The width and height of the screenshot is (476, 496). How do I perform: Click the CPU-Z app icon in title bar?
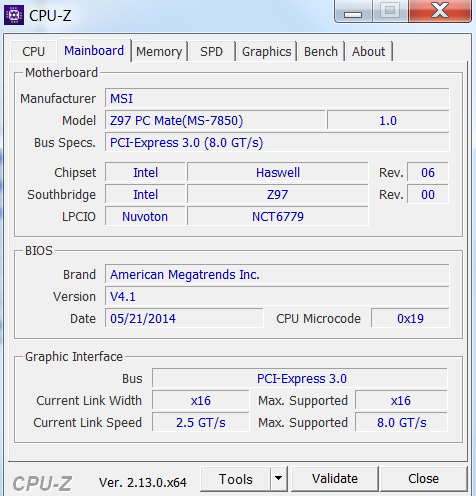click(x=14, y=15)
